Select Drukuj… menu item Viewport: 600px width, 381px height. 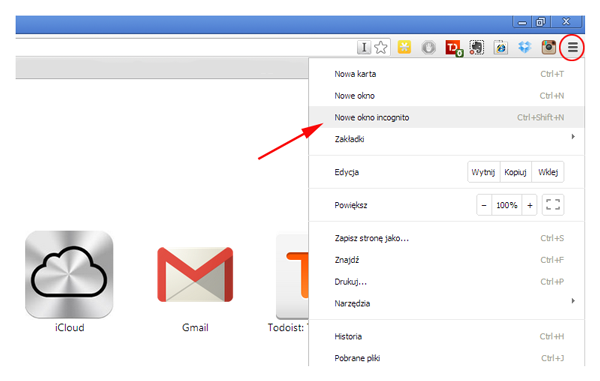pyautogui.click(x=446, y=282)
